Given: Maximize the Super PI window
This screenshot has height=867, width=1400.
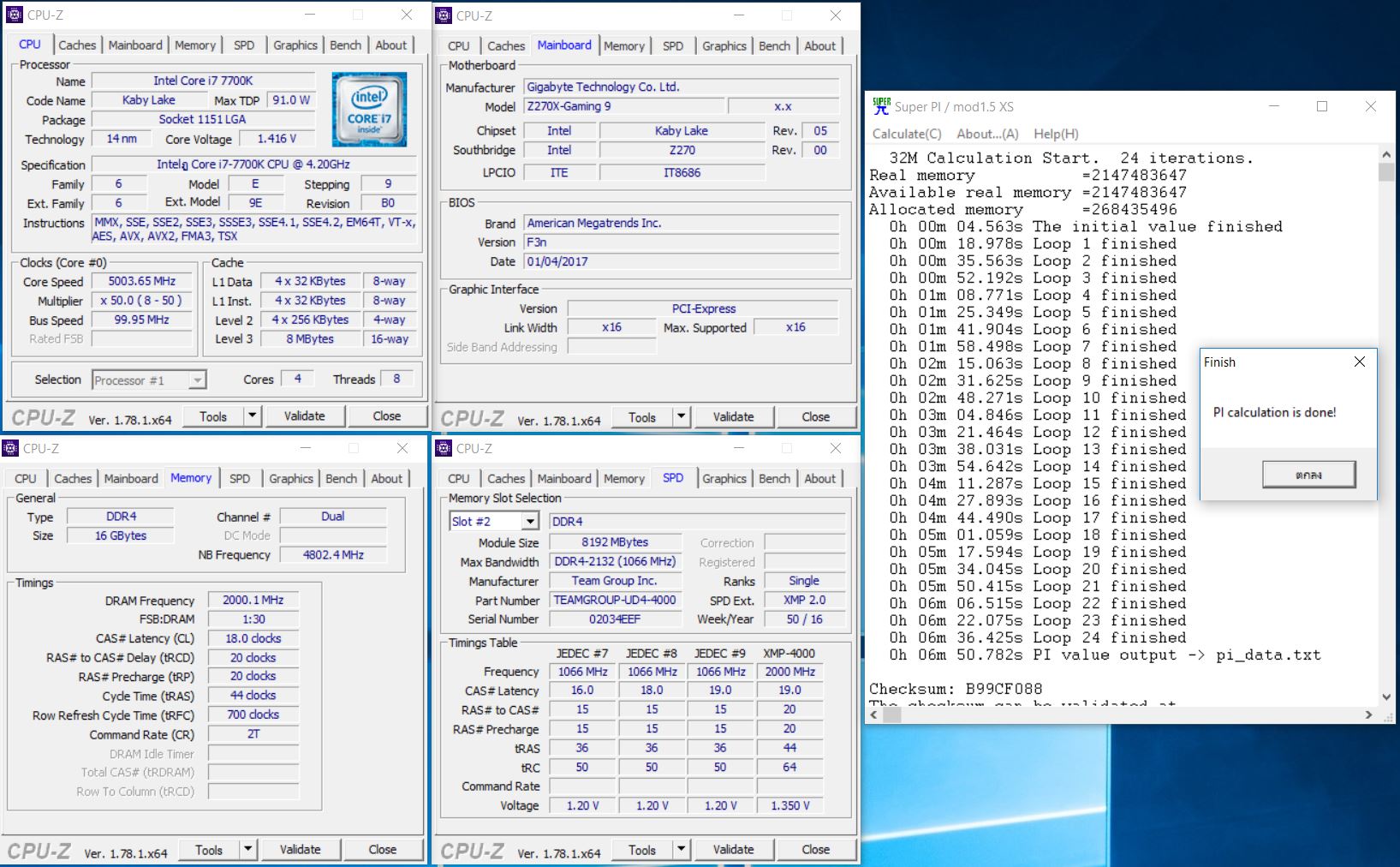Looking at the screenshot, I should click(1322, 106).
